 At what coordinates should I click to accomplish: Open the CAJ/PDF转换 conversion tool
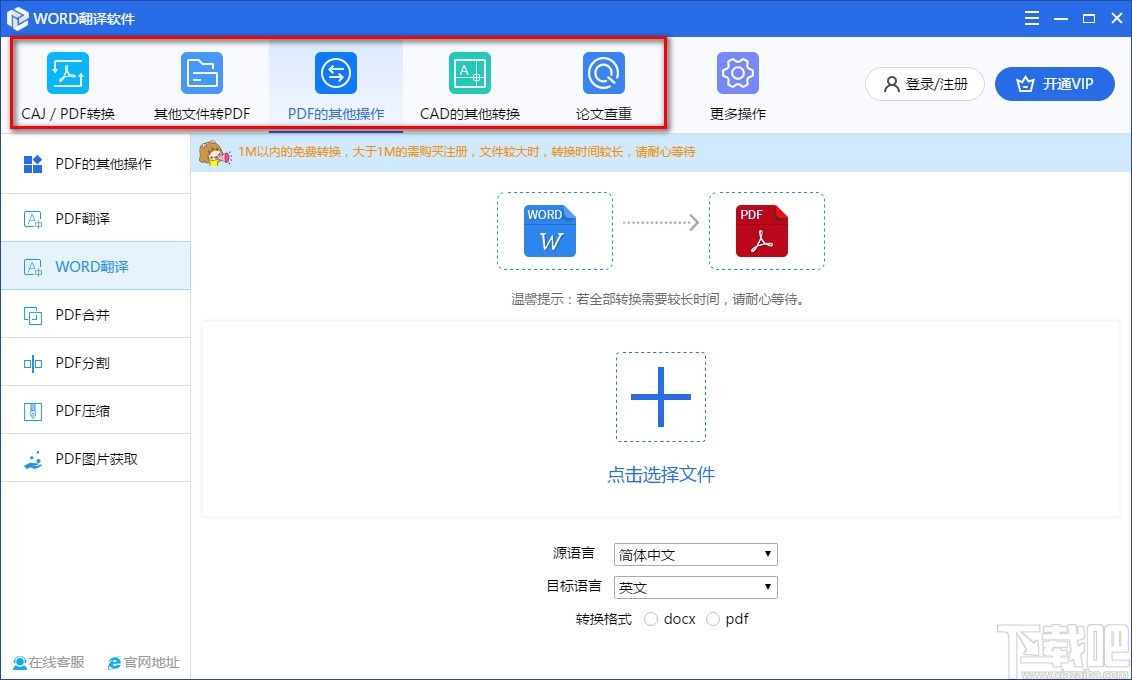point(68,85)
